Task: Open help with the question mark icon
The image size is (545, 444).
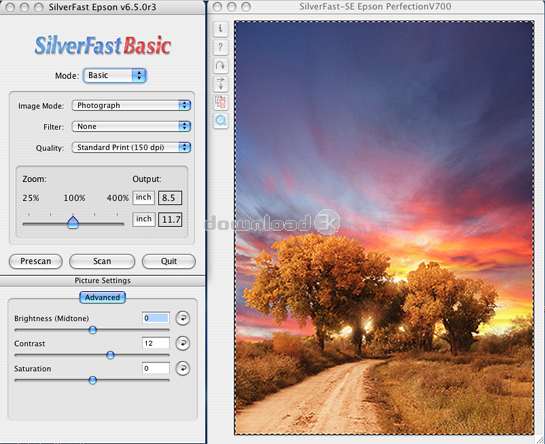Action: [220, 47]
